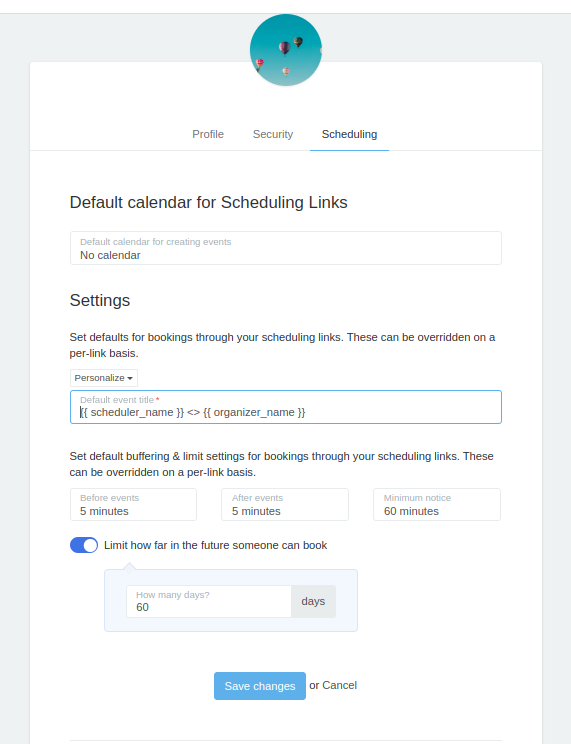Cancel the scheduling changes

339,685
